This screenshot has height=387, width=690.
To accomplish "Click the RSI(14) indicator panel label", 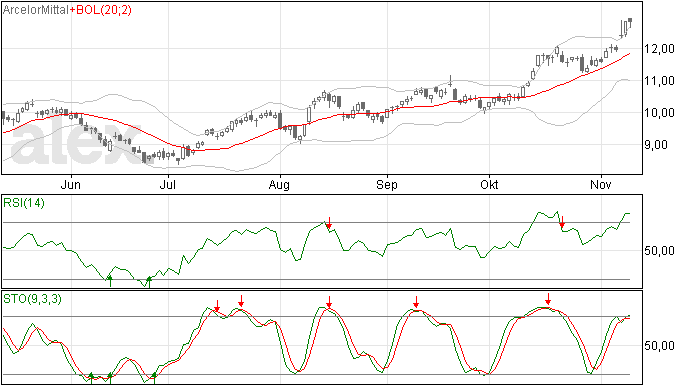I will coord(24,203).
